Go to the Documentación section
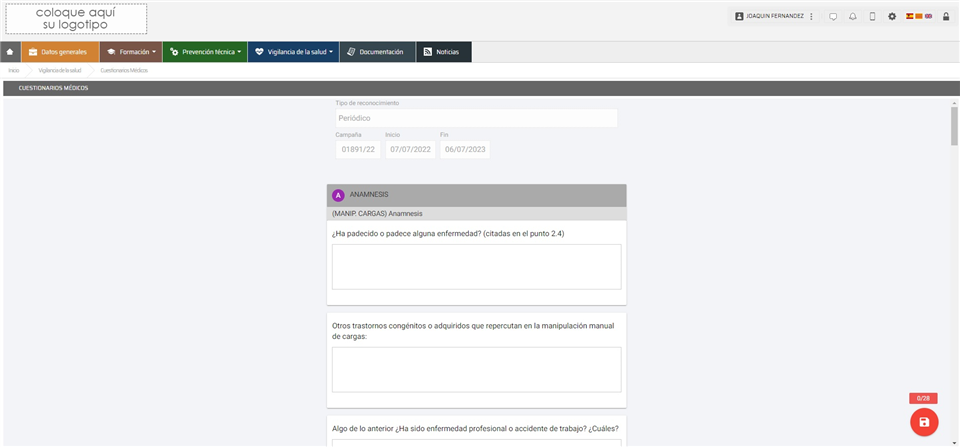The height and width of the screenshot is (447, 960). 375,52
